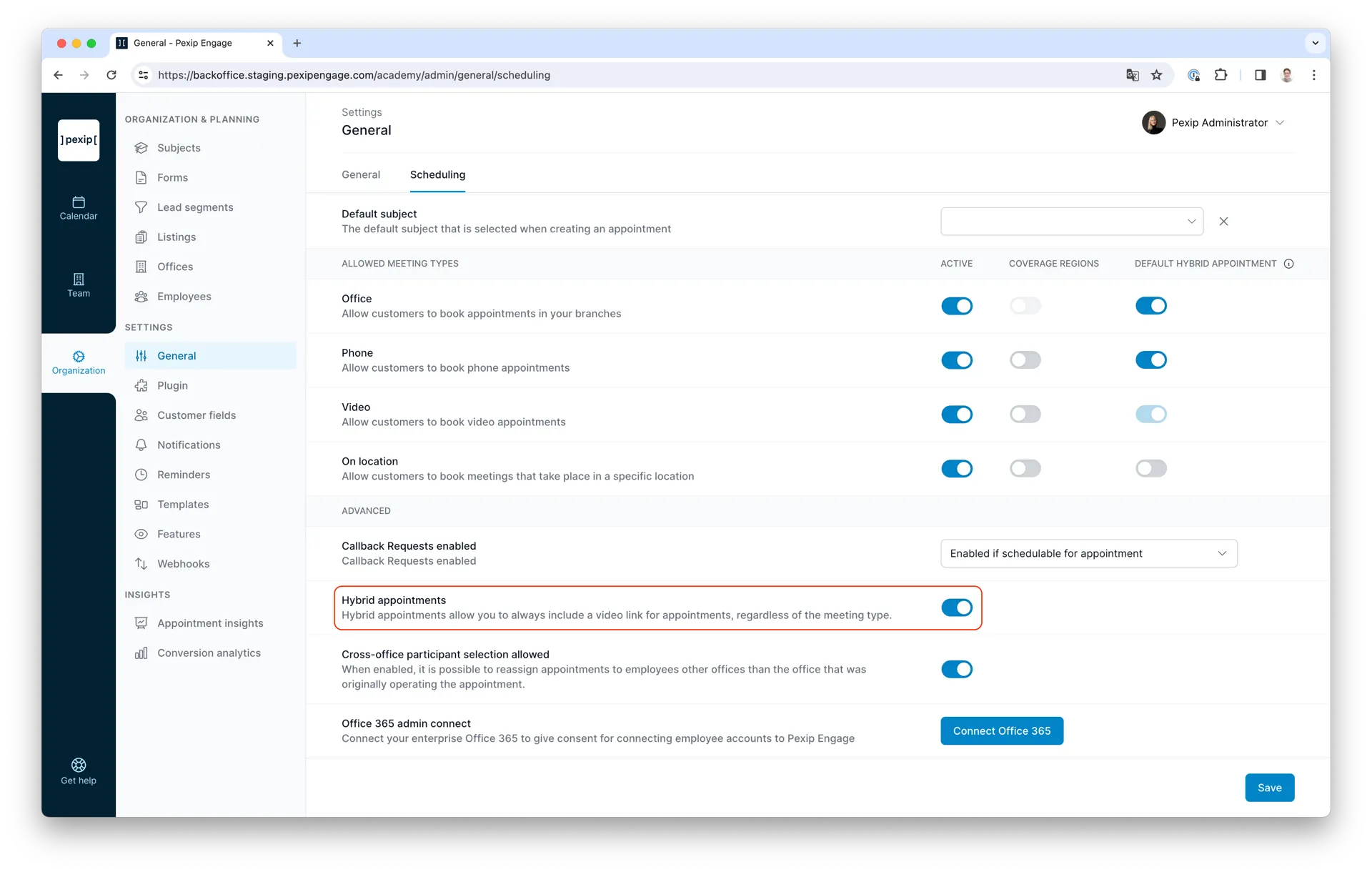Click the Connect Office 365 button
The height and width of the screenshot is (872, 1372).
[1001, 730]
